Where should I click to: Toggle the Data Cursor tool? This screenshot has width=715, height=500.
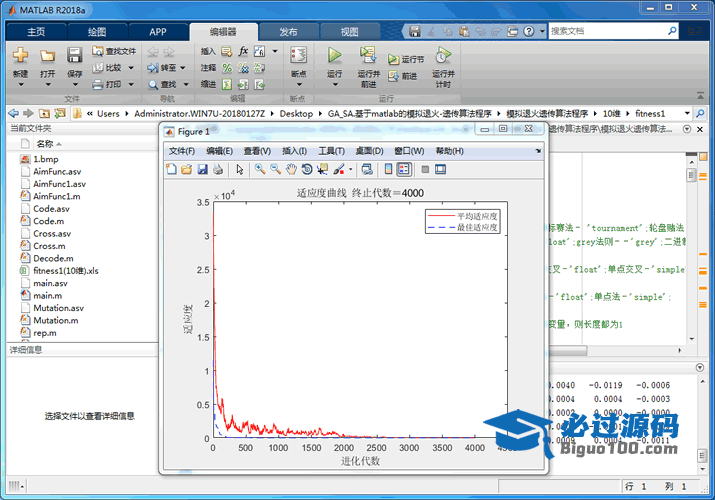[322, 170]
